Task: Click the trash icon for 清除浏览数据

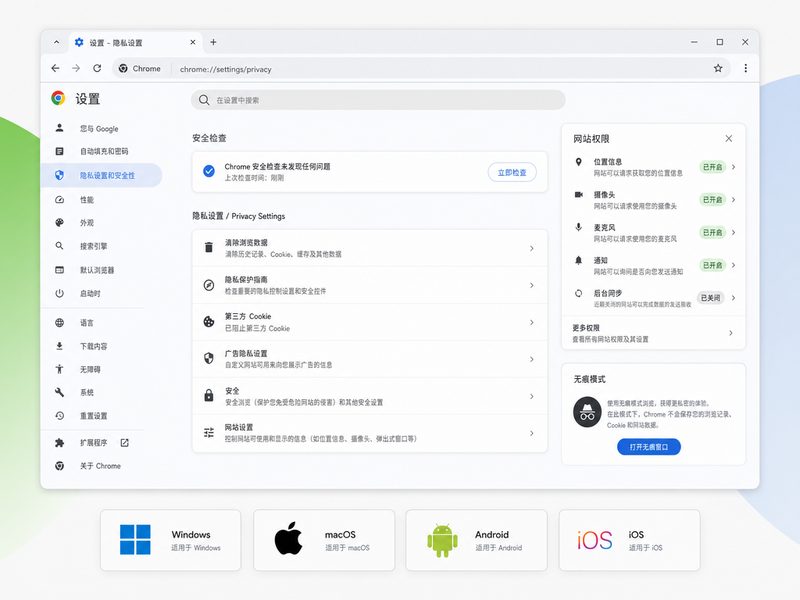Action: pos(209,247)
